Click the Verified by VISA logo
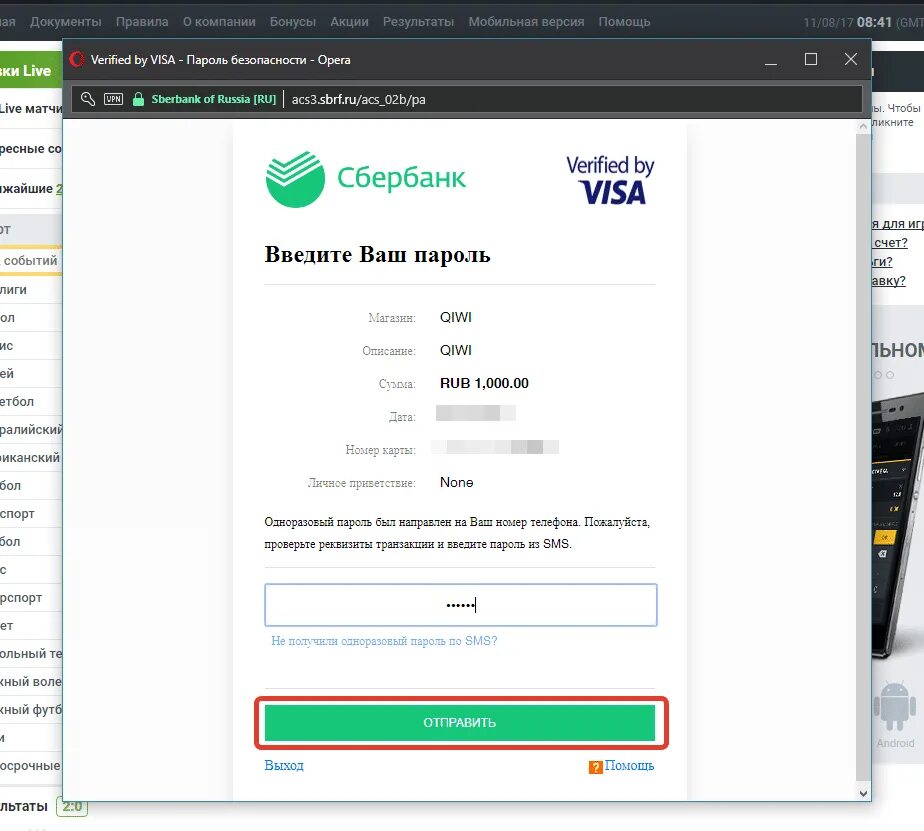The image size is (924, 831). (x=611, y=176)
